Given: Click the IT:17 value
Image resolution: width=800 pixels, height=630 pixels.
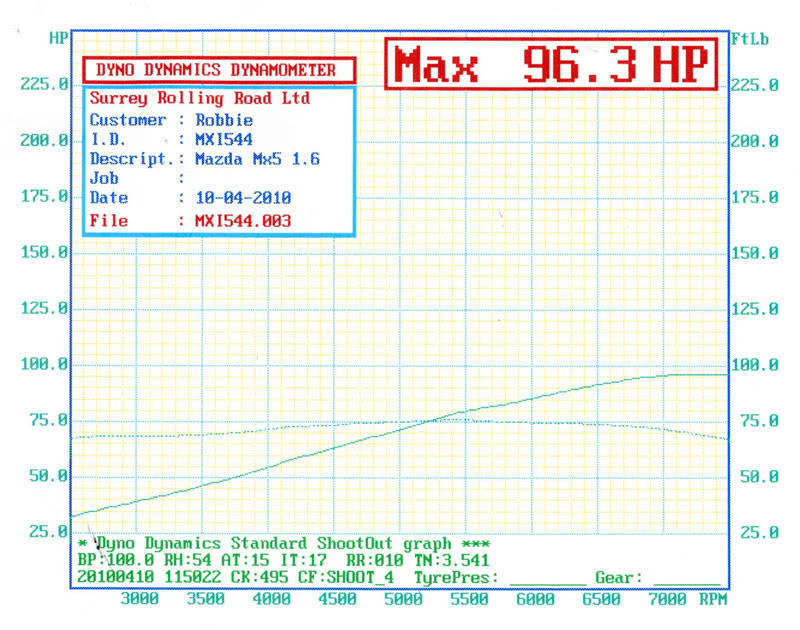Looking at the screenshot, I should click(x=303, y=560).
